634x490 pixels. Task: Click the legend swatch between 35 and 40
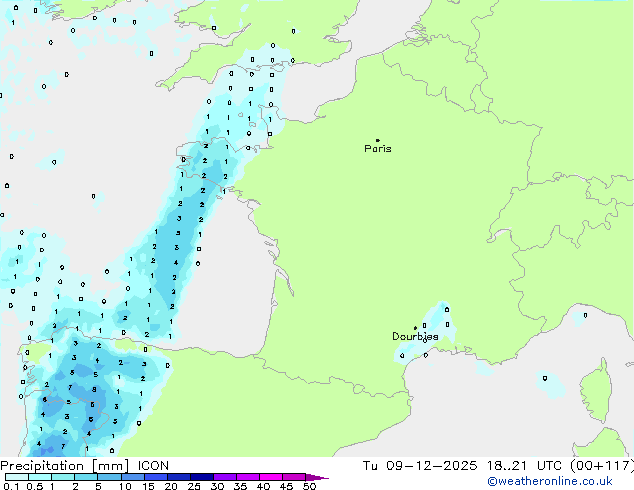coord(247,477)
